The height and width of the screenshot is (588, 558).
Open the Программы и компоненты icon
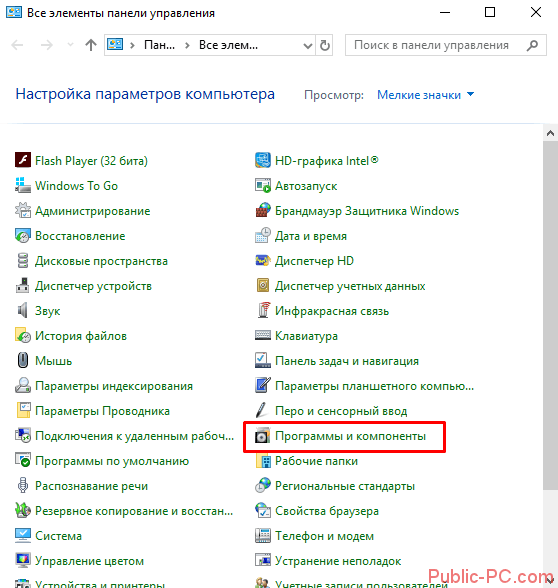tap(263, 436)
